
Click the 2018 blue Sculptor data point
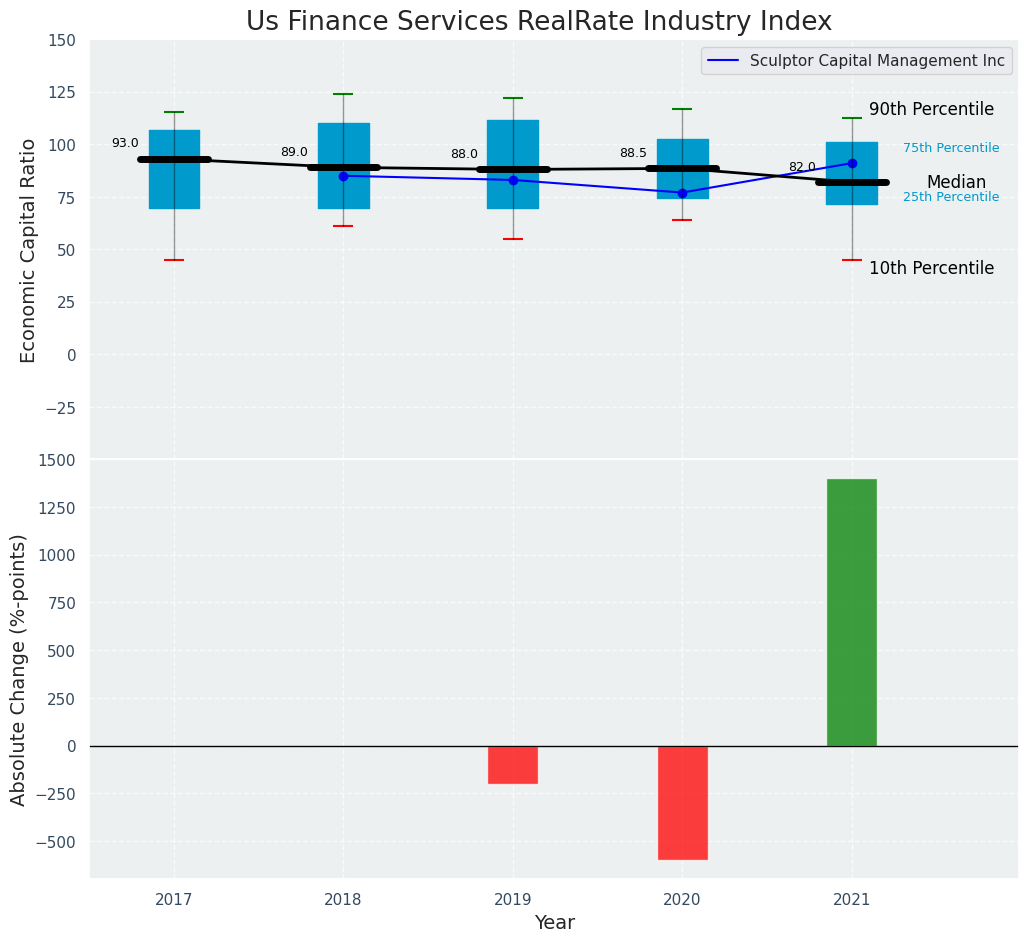pyautogui.click(x=343, y=176)
